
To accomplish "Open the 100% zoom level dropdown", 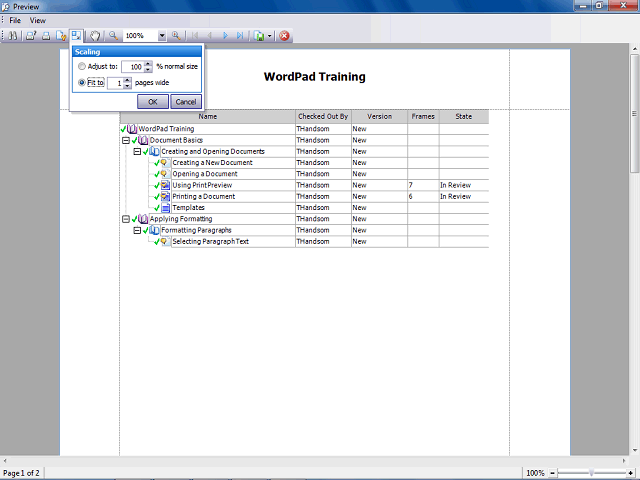I will click(162, 36).
